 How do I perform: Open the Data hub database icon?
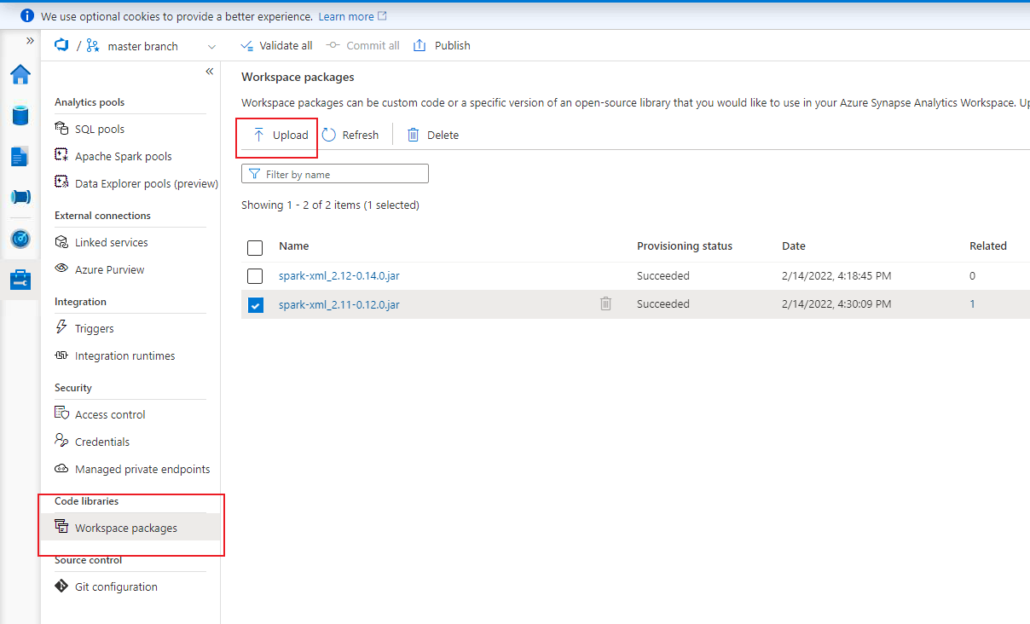(x=20, y=116)
